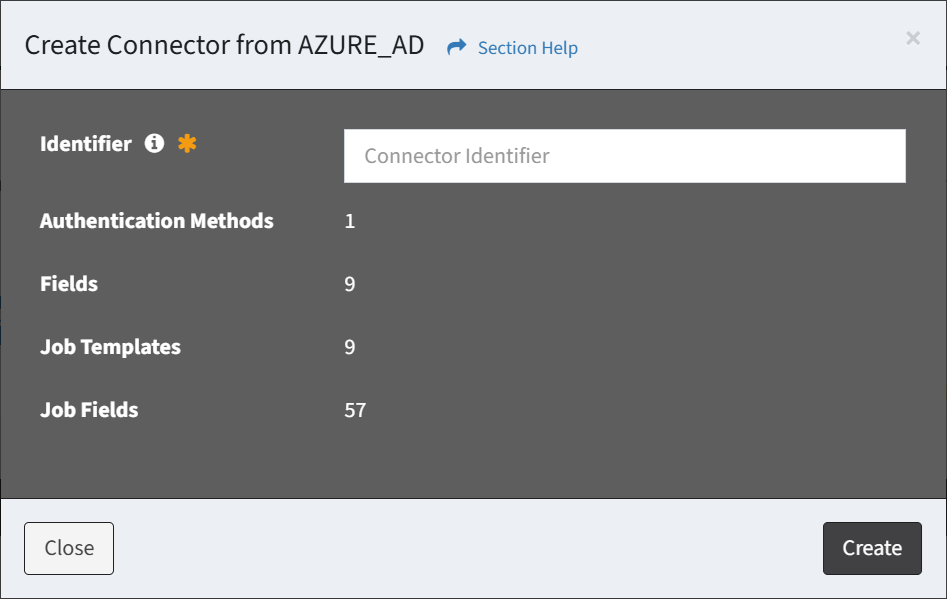Click the footer bar between Close and Create

tap(468, 548)
